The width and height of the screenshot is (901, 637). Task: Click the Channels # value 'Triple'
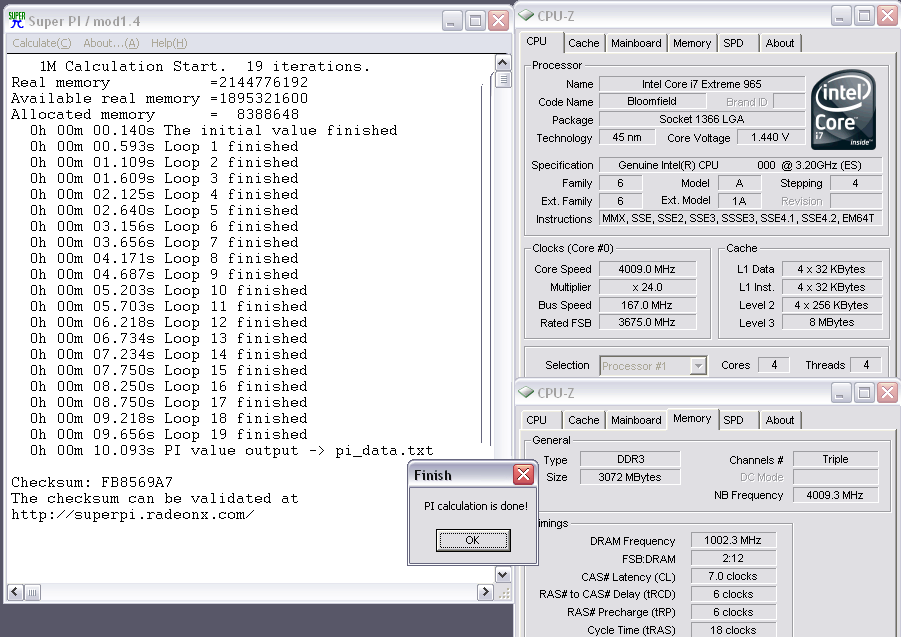[x=835, y=459]
